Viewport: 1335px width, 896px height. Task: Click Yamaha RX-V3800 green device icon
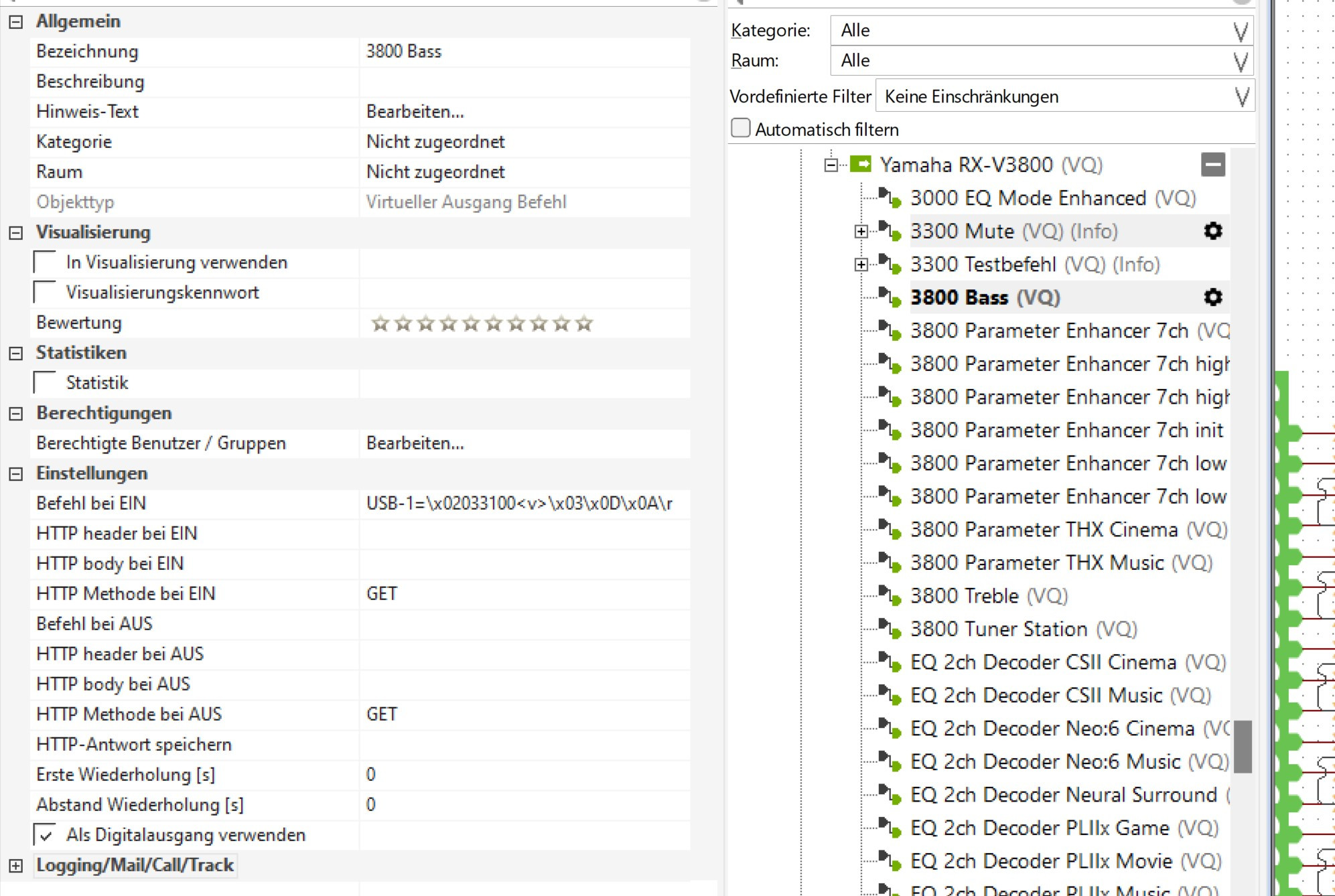pos(860,164)
